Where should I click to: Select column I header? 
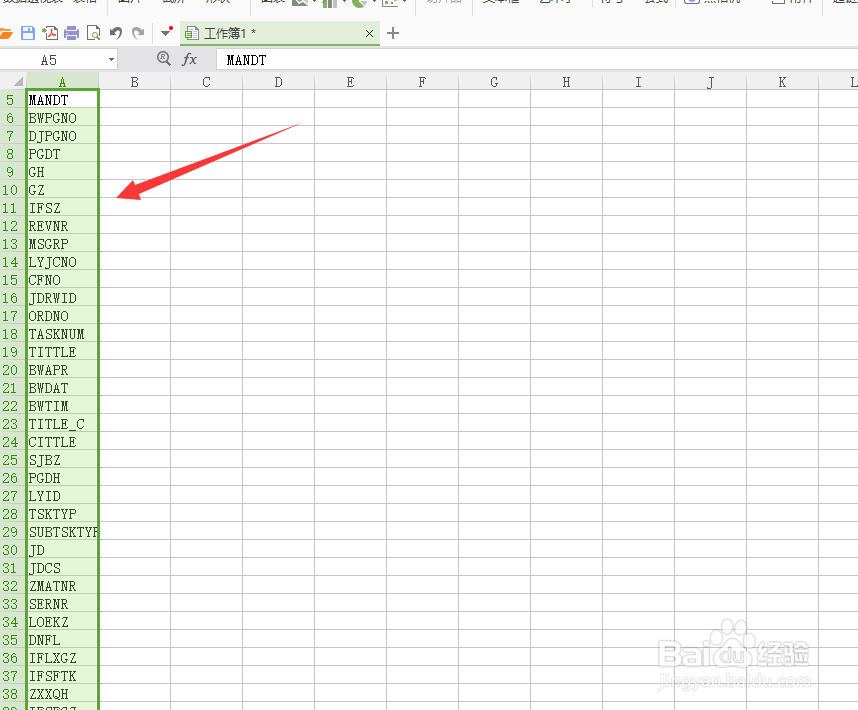point(638,82)
